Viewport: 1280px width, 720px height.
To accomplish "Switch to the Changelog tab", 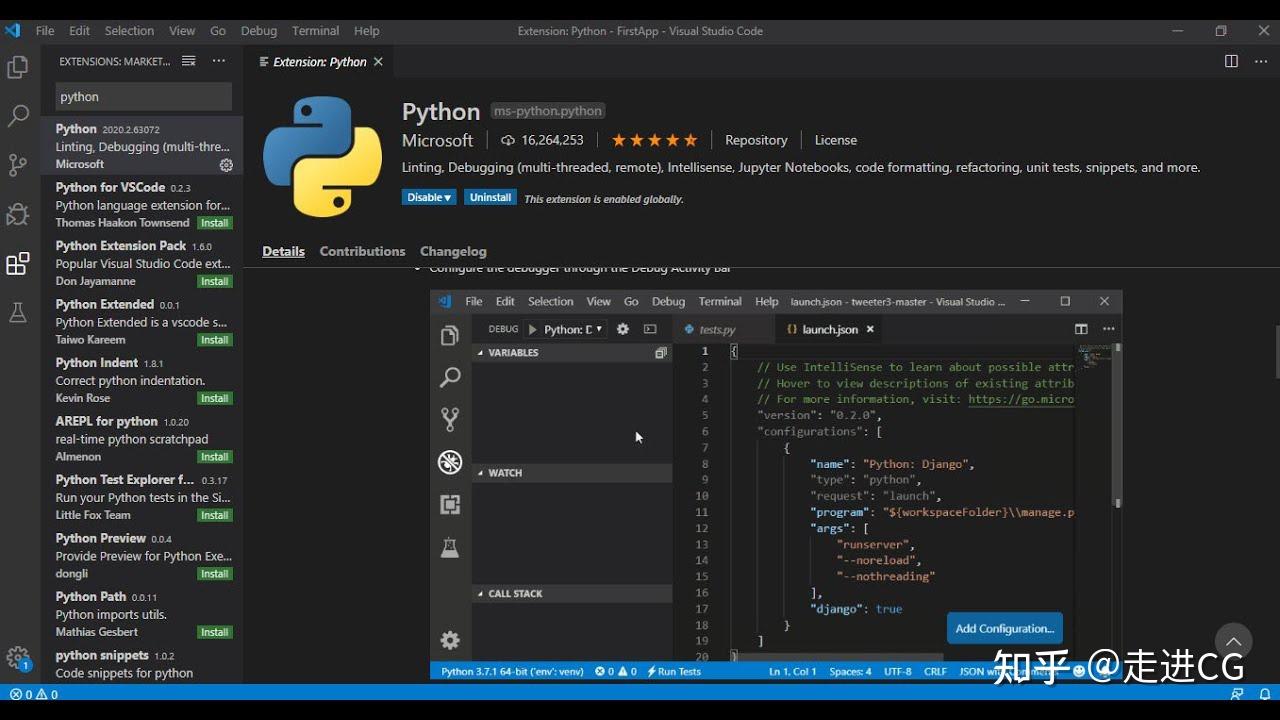I will (453, 251).
